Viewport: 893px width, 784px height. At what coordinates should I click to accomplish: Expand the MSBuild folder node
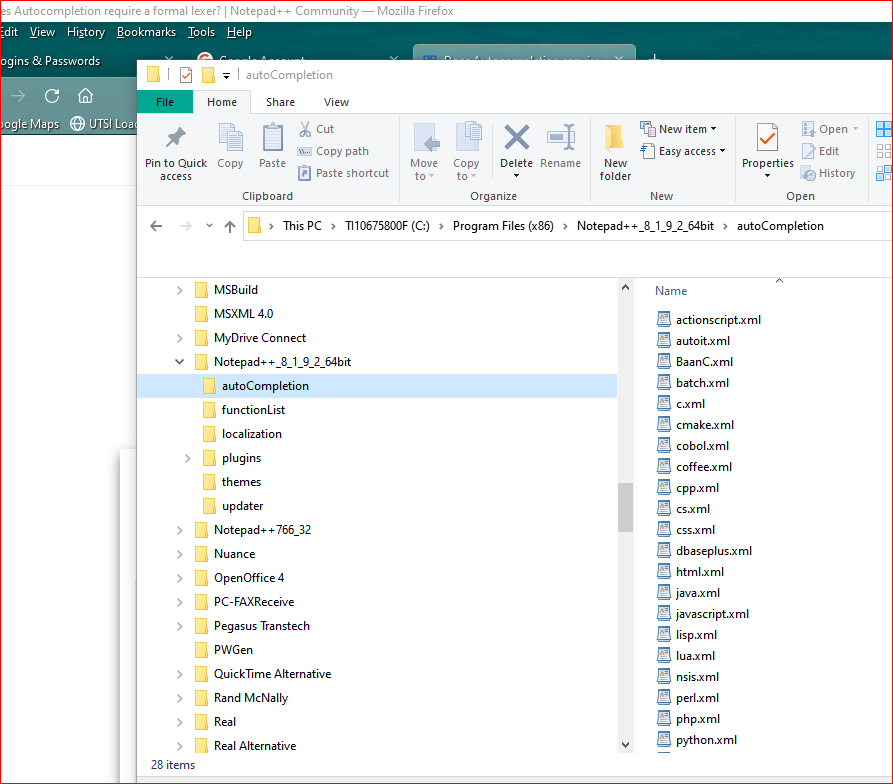coord(179,290)
